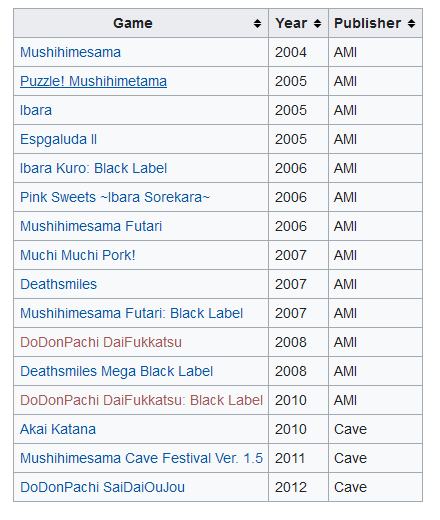Open the red DoDonPachi DaiFukkatsu link
Screen dimensions: 440x520
pyautogui.click(x=101, y=342)
